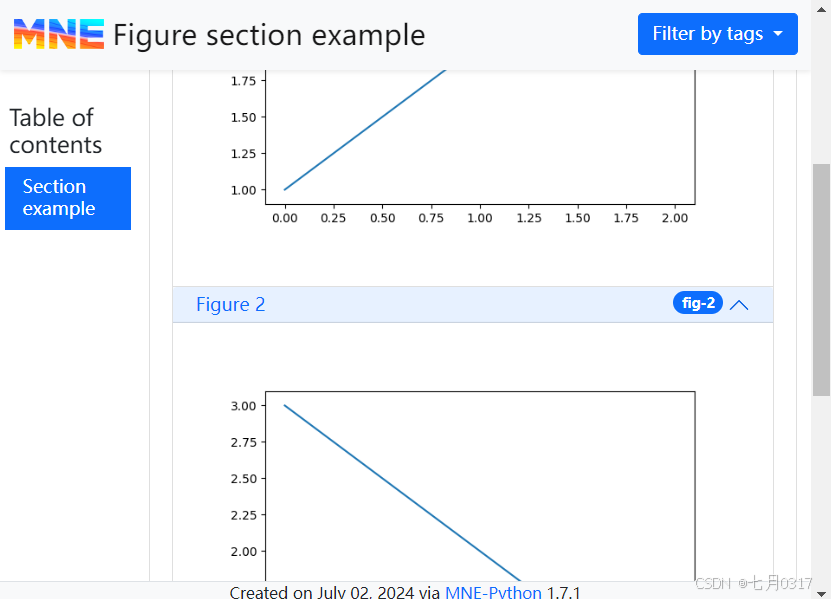
Task: Click the Table of contents heading
Action: point(56,131)
